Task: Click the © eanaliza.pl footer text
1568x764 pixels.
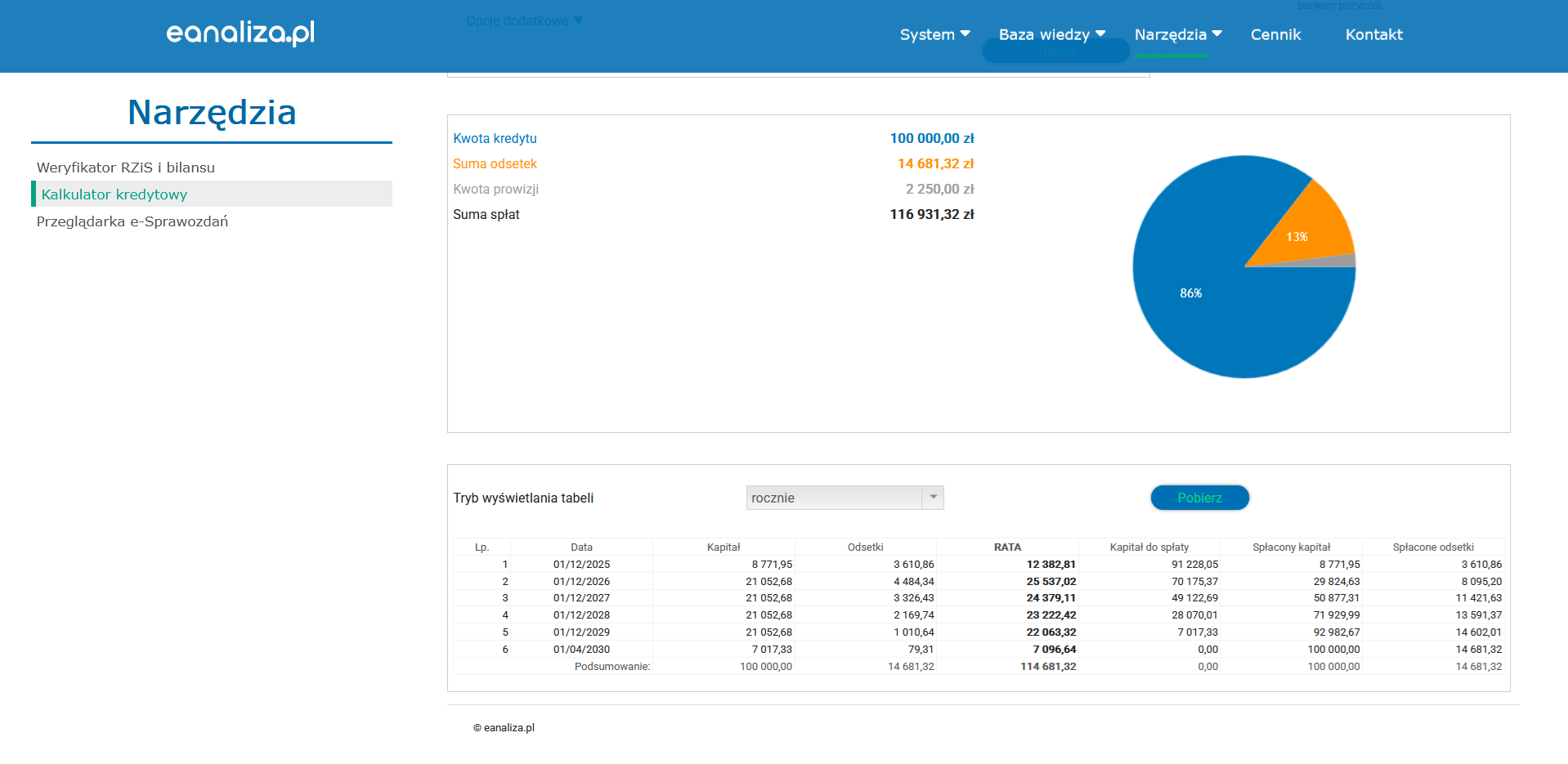Action: coord(504,728)
